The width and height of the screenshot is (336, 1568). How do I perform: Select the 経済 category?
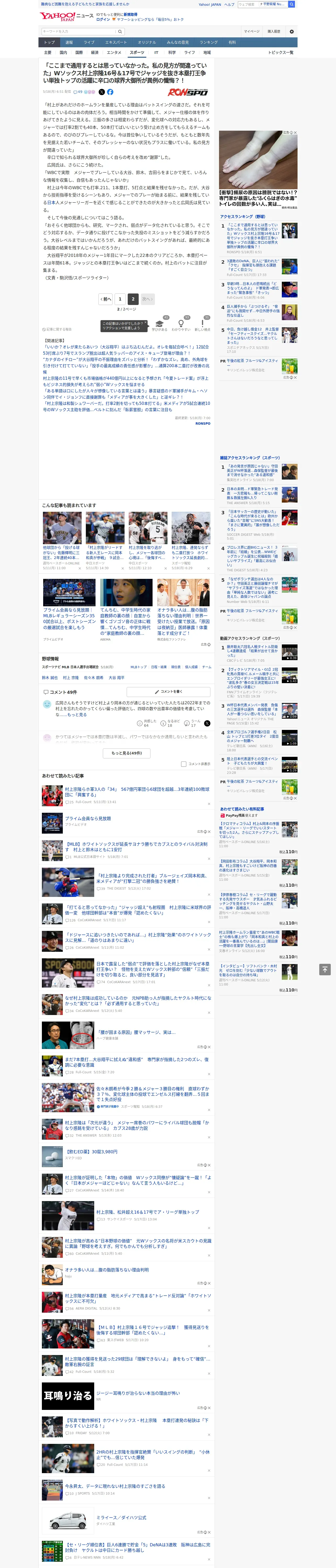(94, 52)
